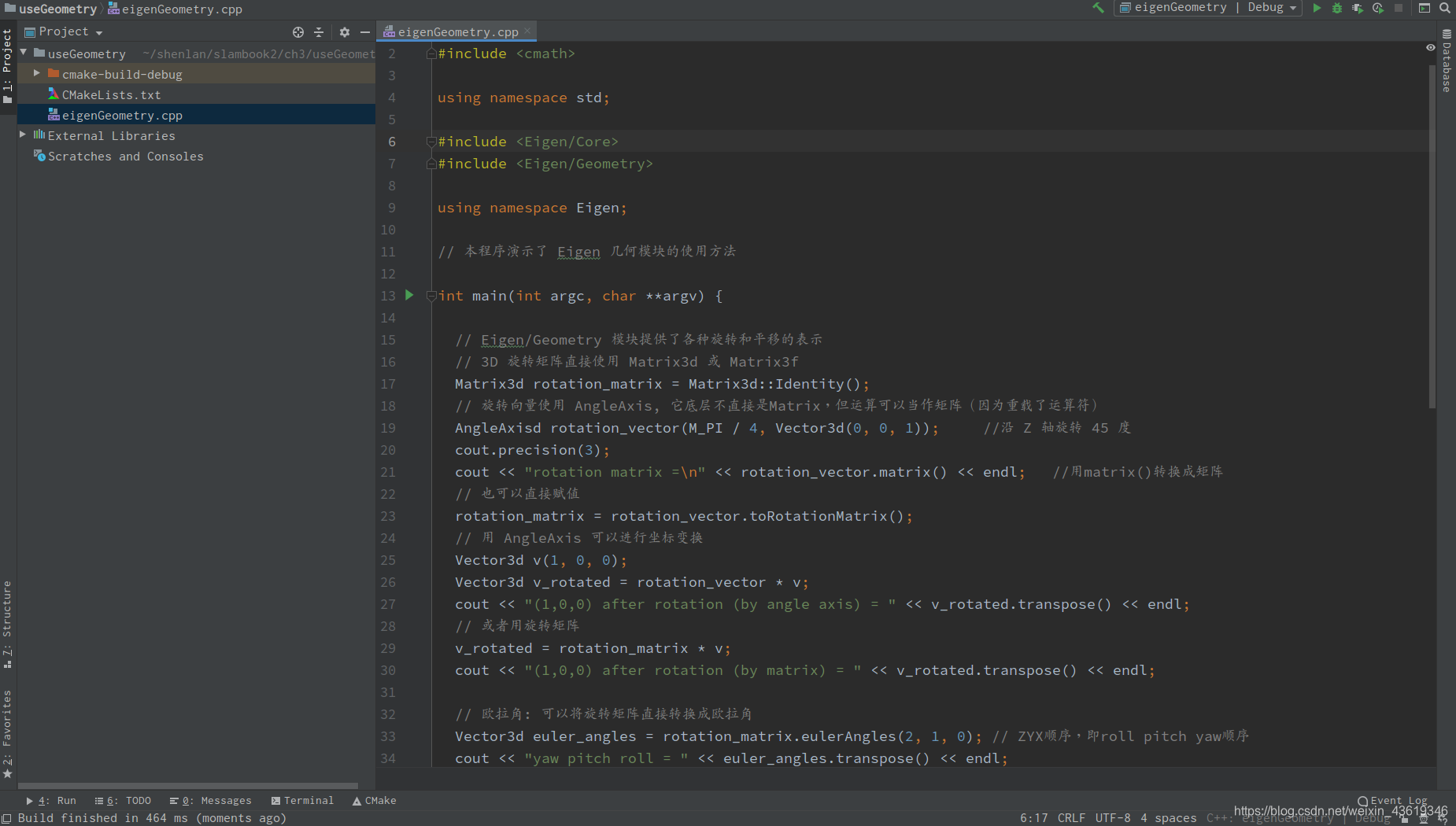Click the 4 spaces indent widget
Image resolution: width=1456 pixels, height=826 pixels.
pos(1169,818)
